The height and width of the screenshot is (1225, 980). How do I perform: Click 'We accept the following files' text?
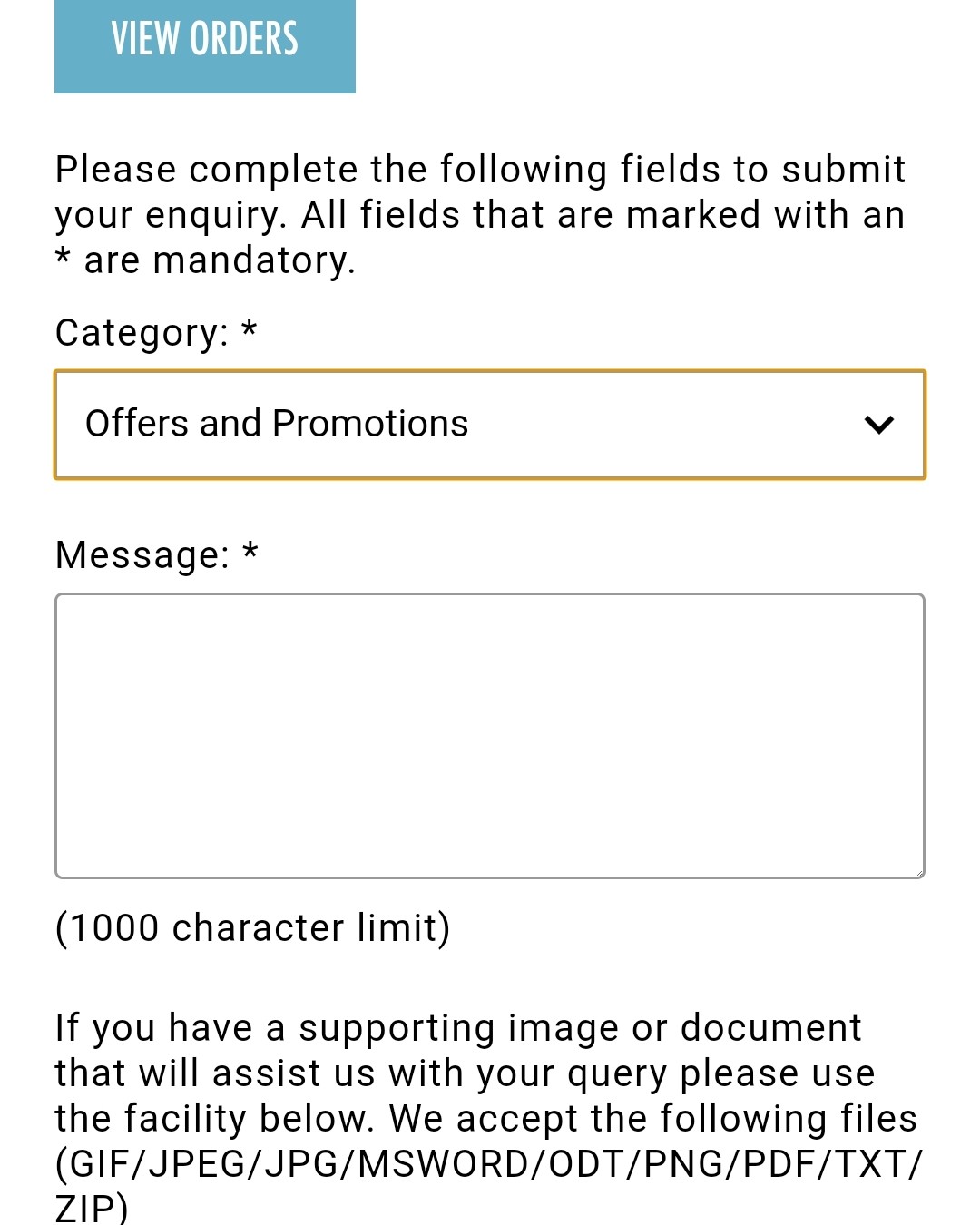click(x=653, y=1119)
